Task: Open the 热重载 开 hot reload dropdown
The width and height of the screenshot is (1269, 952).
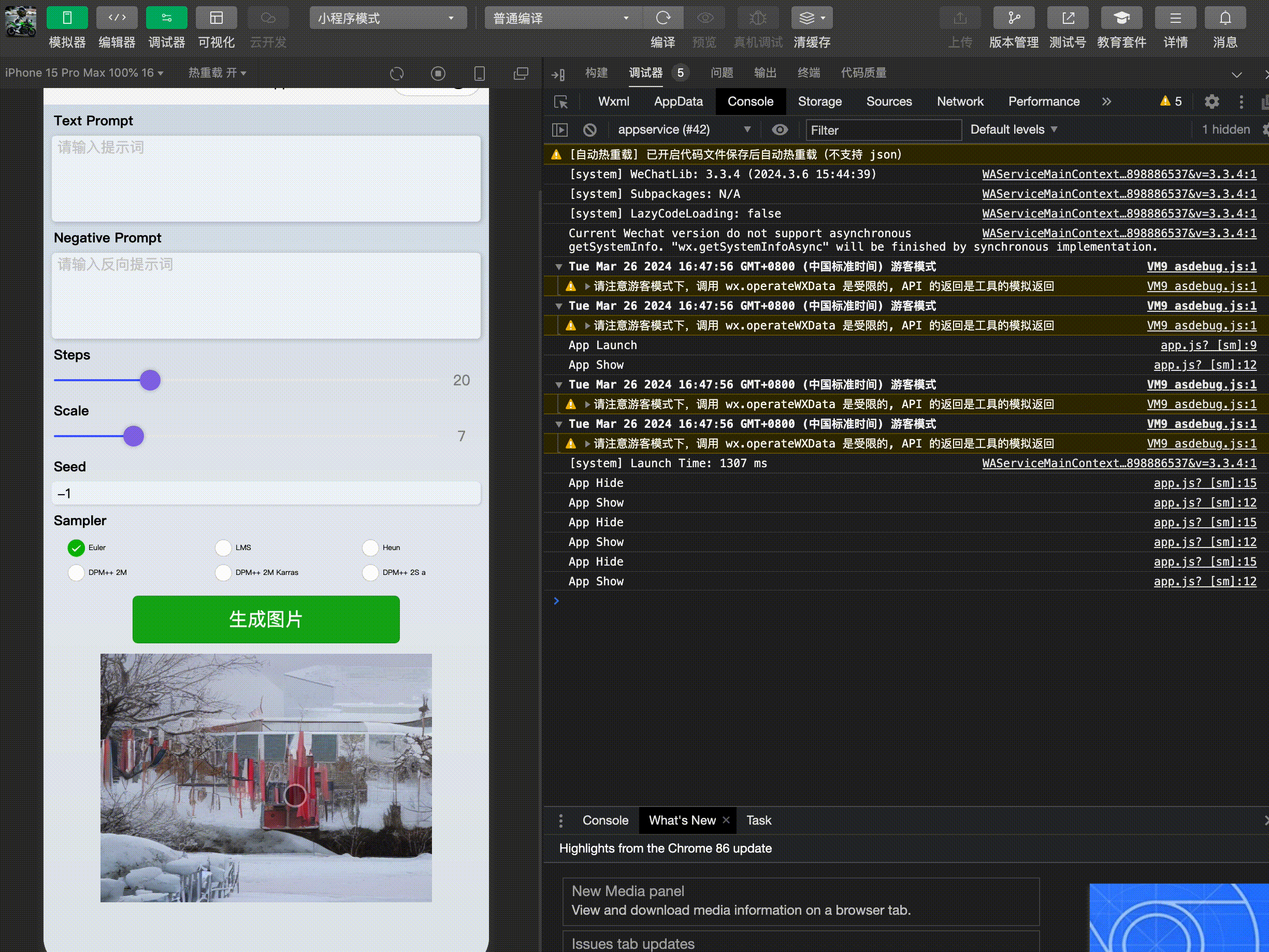Action: point(217,73)
